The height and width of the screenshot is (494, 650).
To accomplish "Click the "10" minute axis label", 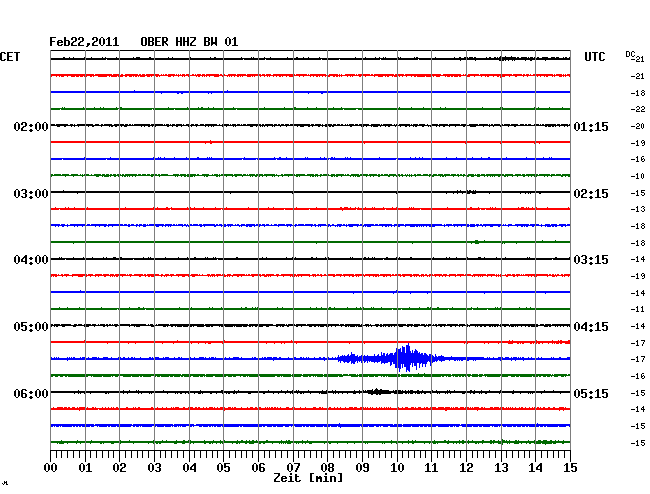I will (x=397, y=468).
